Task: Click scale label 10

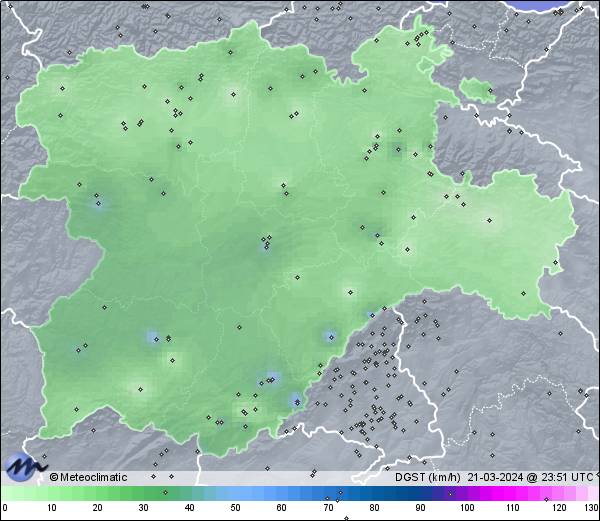Action: [52, 508]
